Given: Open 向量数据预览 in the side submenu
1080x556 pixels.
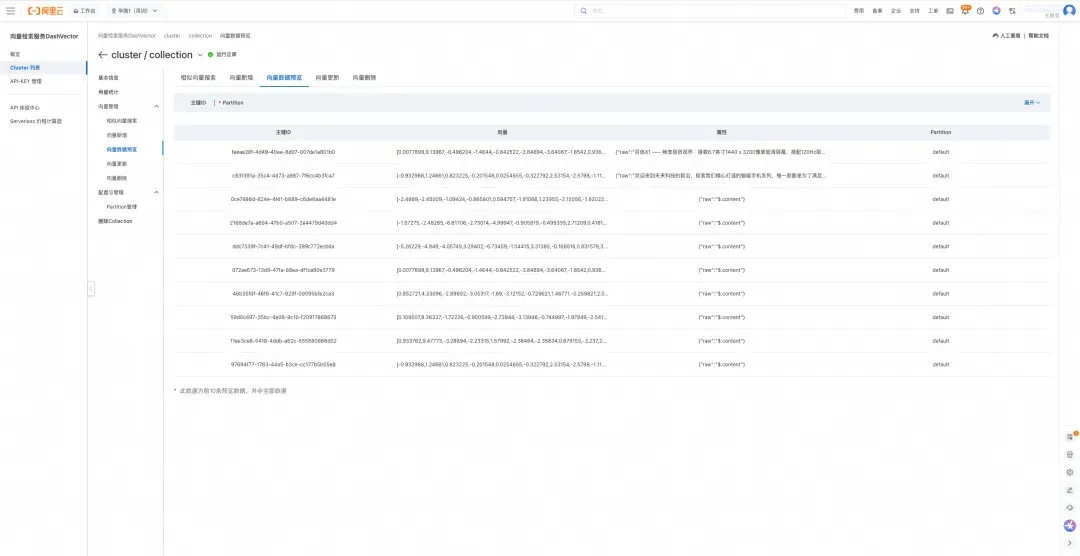Looking at the screenshot, I should click(x=122, y=150).
